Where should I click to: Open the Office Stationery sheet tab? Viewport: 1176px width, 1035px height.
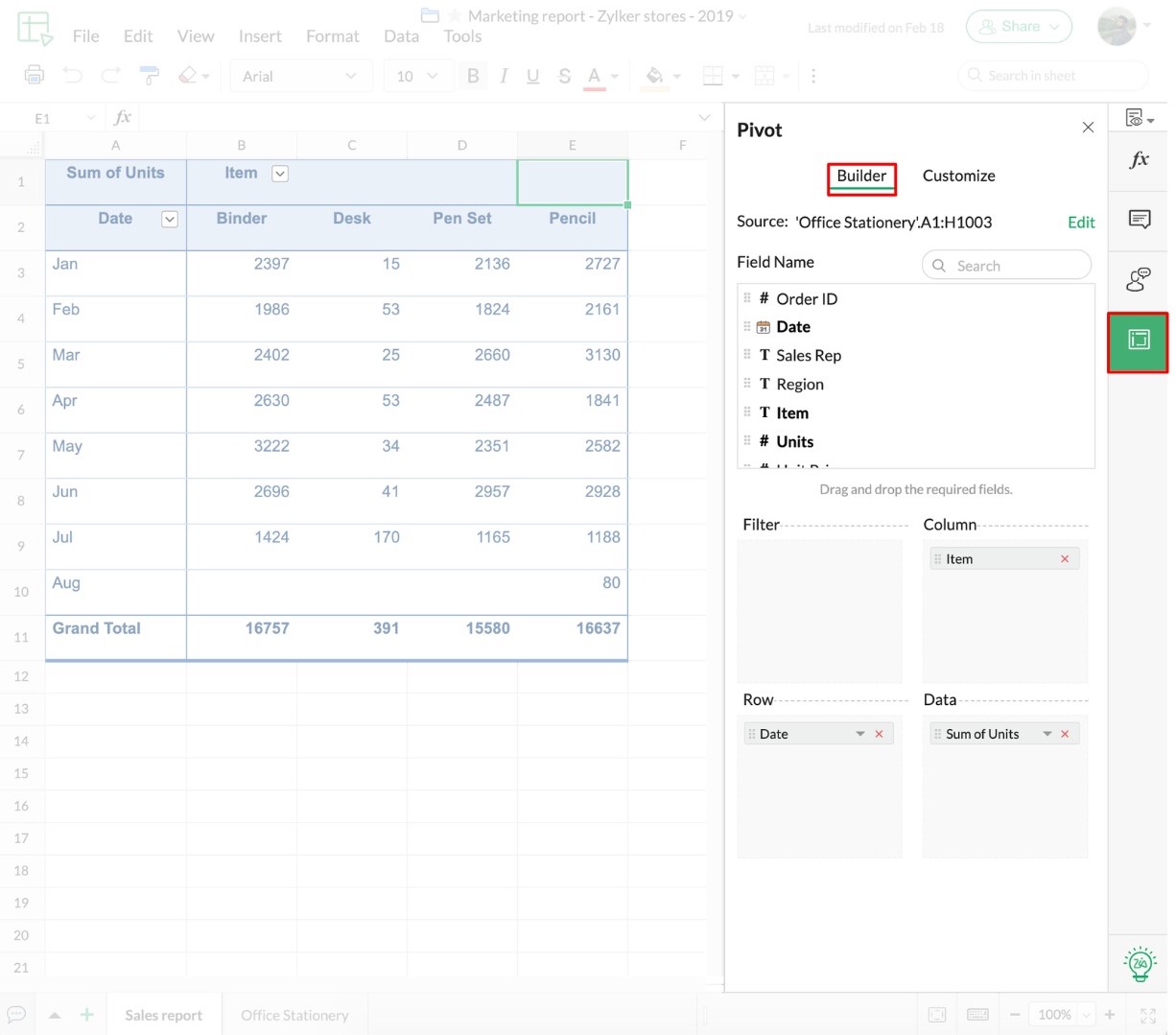pyautogui.click(x=294, y=1015)
